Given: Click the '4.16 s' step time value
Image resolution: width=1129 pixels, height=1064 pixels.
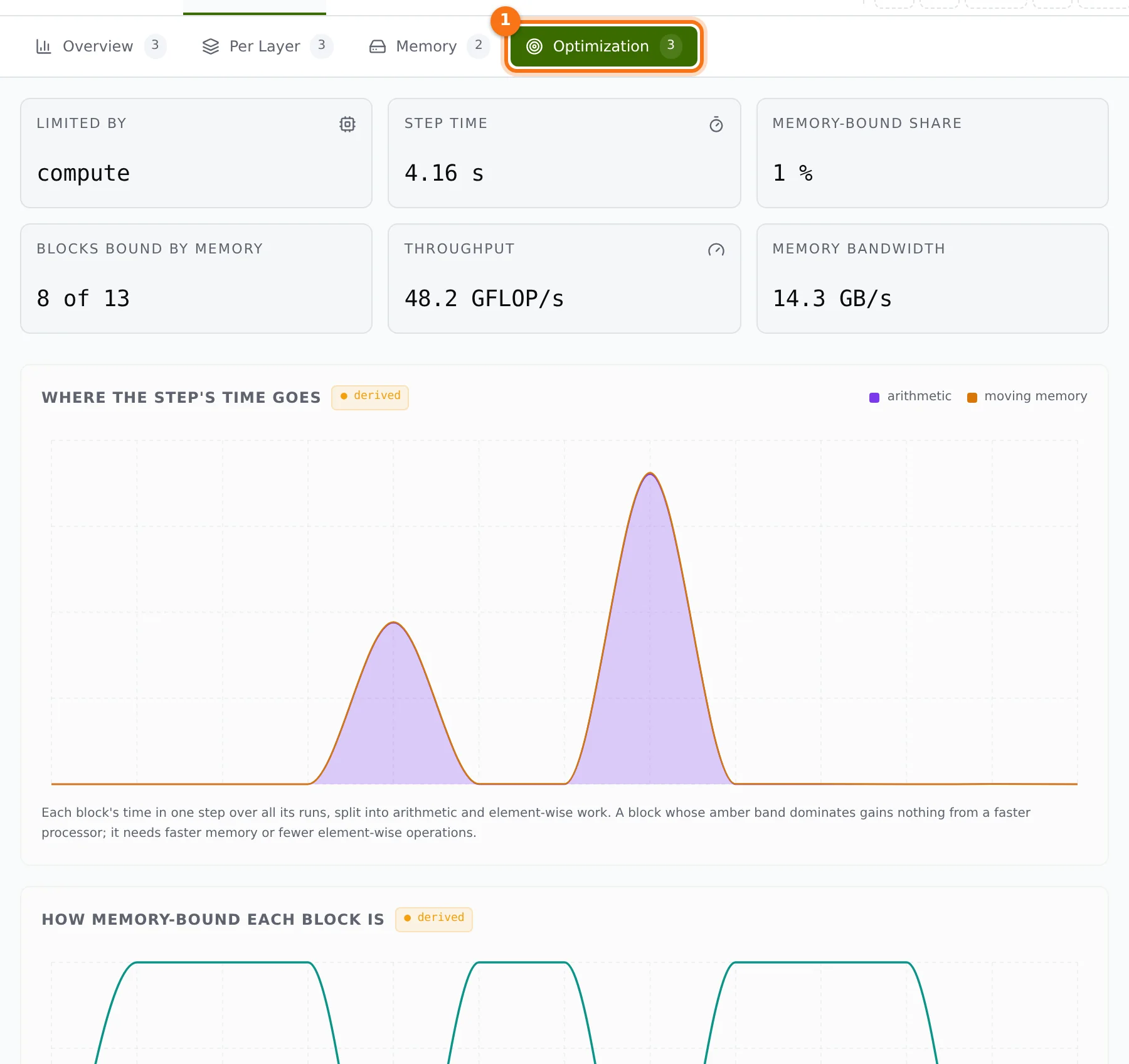Looking at the screenshot, I should (x=444, y=173).
